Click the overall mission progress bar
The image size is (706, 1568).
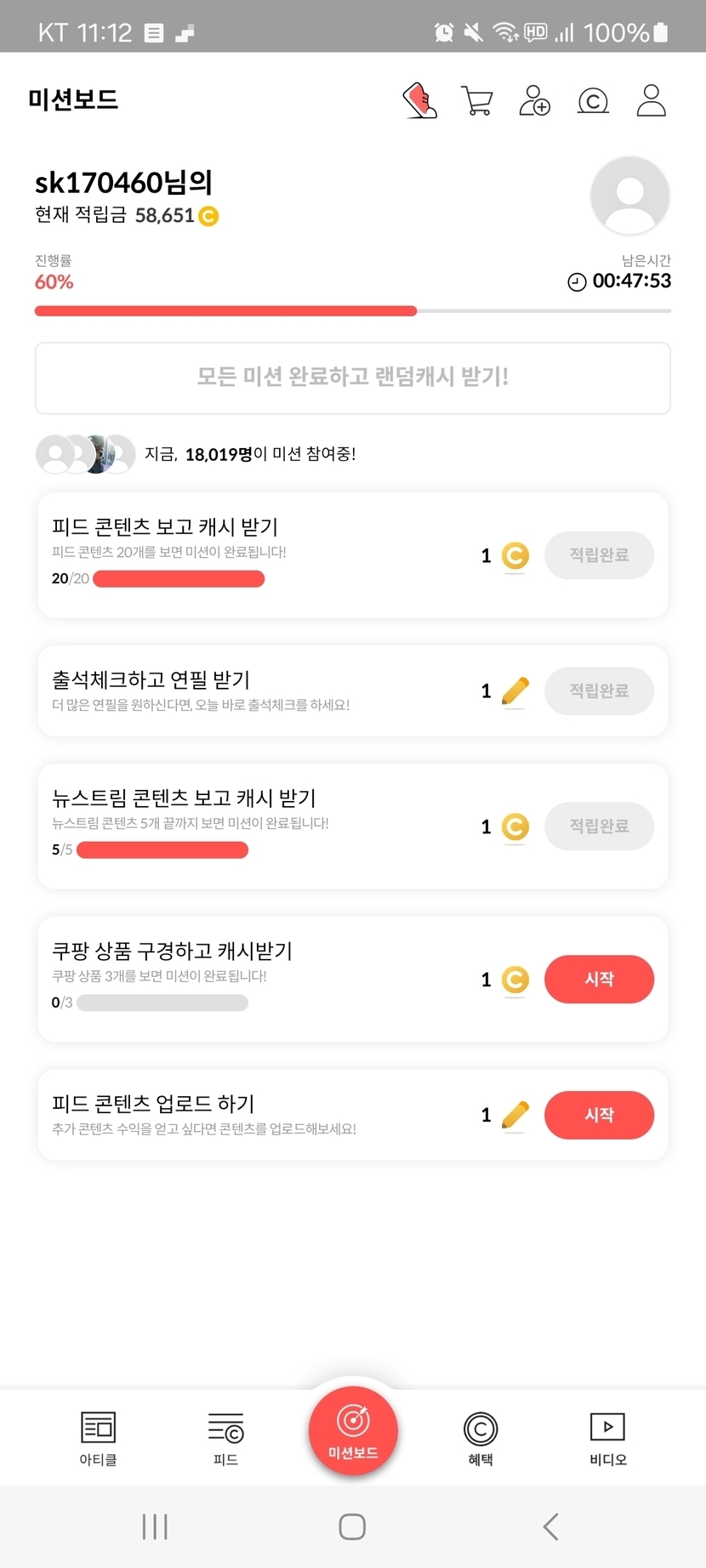(352, 311)
